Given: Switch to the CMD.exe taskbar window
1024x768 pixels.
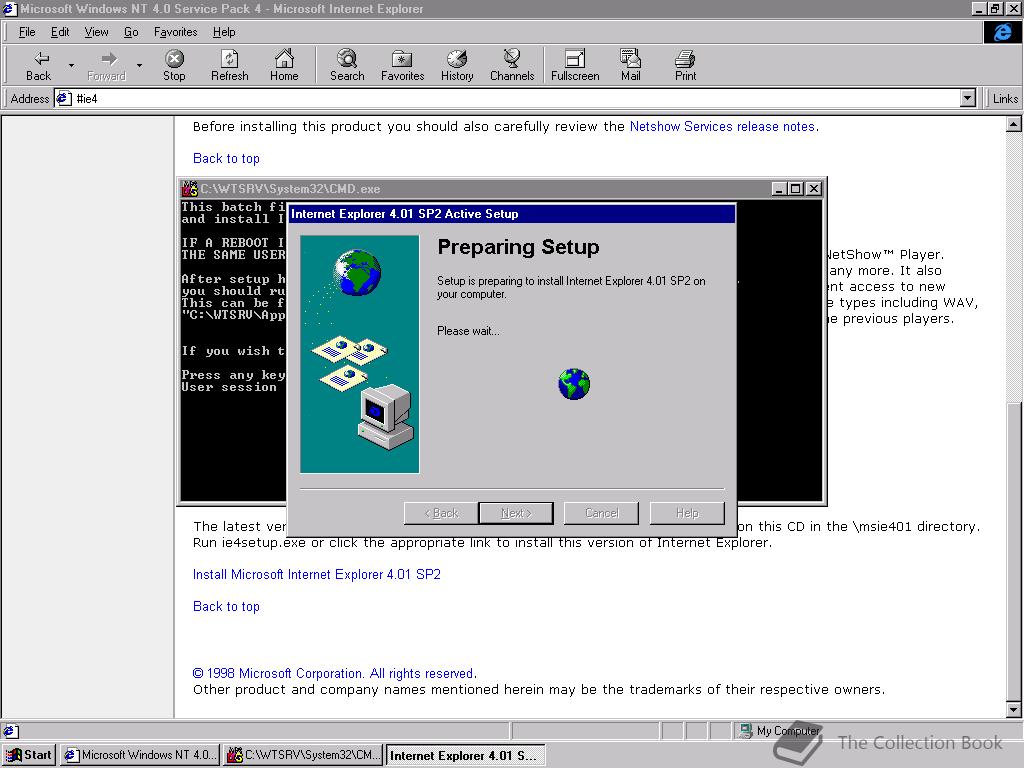Looking at the screenshot, I should pos(303,755).
